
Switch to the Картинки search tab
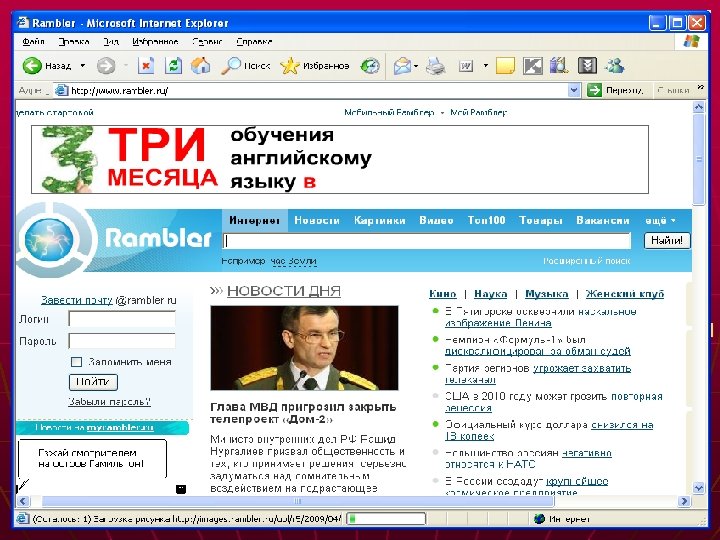click(x=380, y=220)
